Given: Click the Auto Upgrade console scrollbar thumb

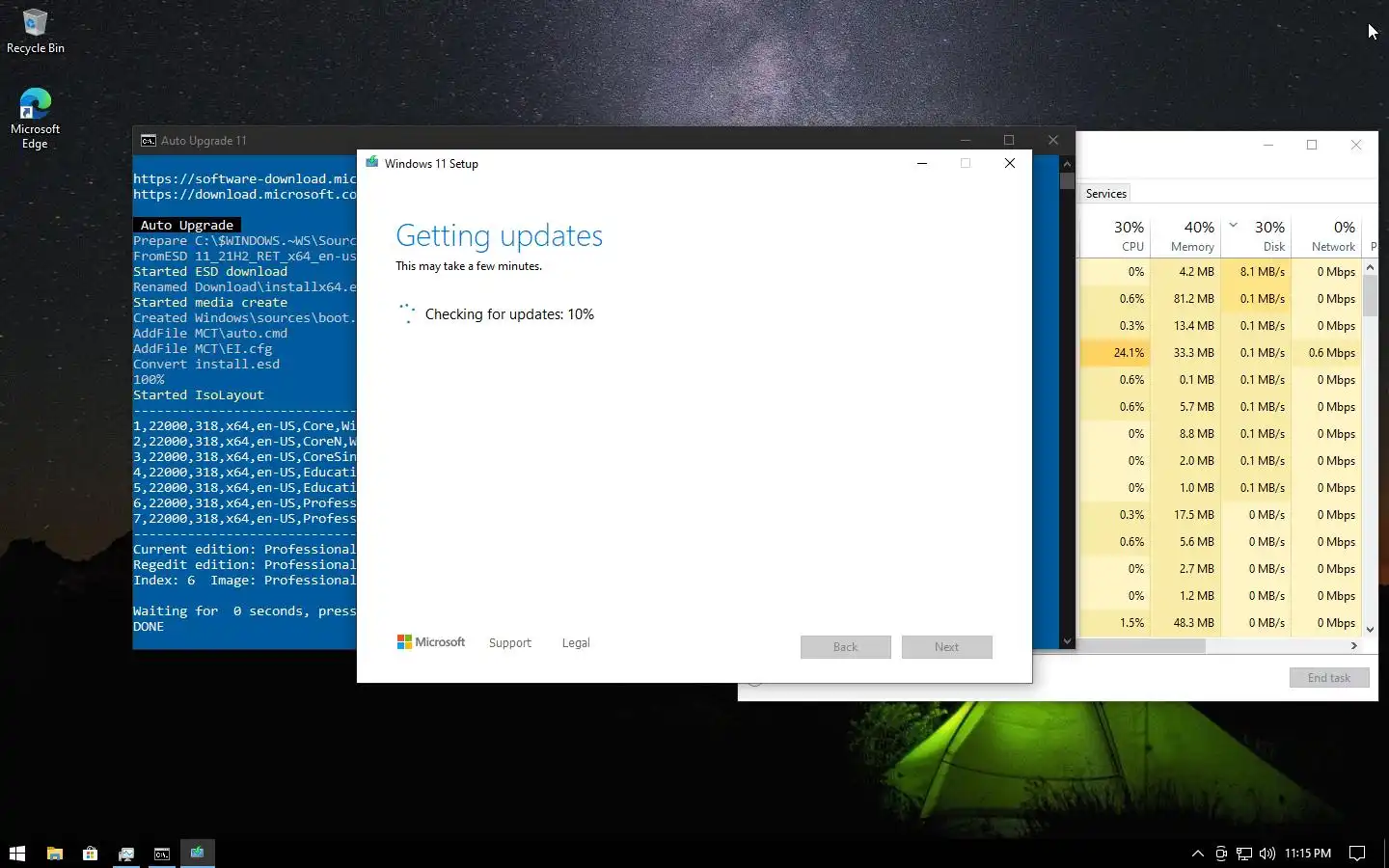Looking at the screenshot, I should (x=1067, y=180).
